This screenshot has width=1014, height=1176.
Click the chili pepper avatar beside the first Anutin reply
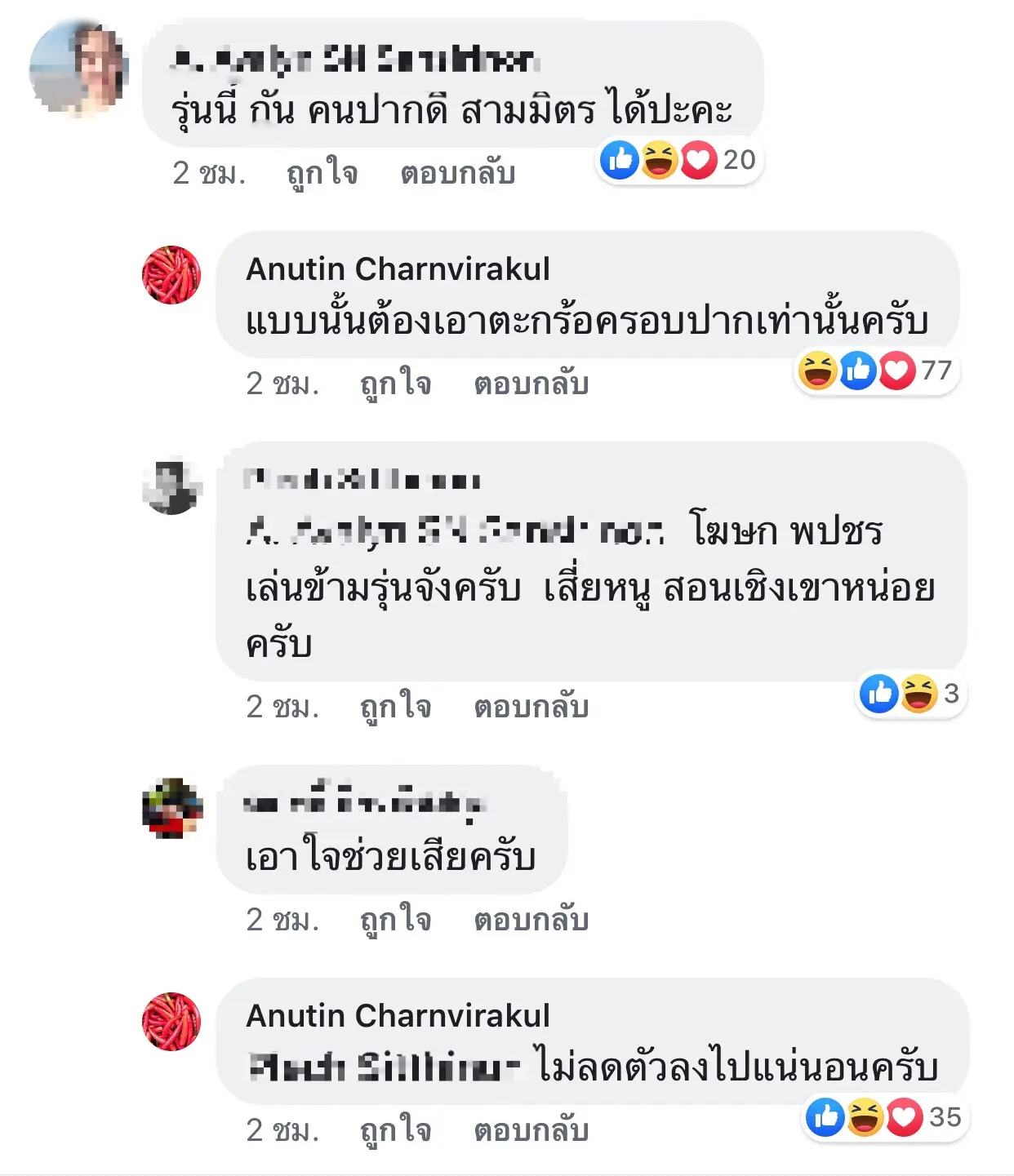(171, 275)
